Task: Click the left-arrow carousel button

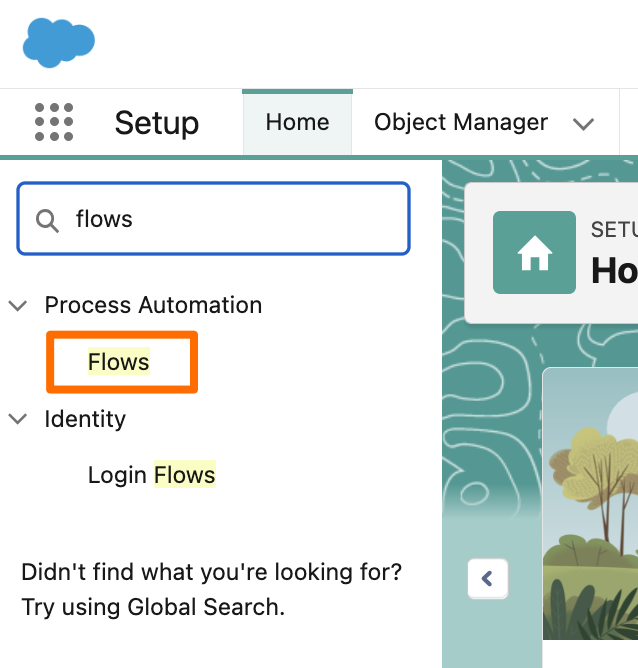Action: tap(488, 579)
